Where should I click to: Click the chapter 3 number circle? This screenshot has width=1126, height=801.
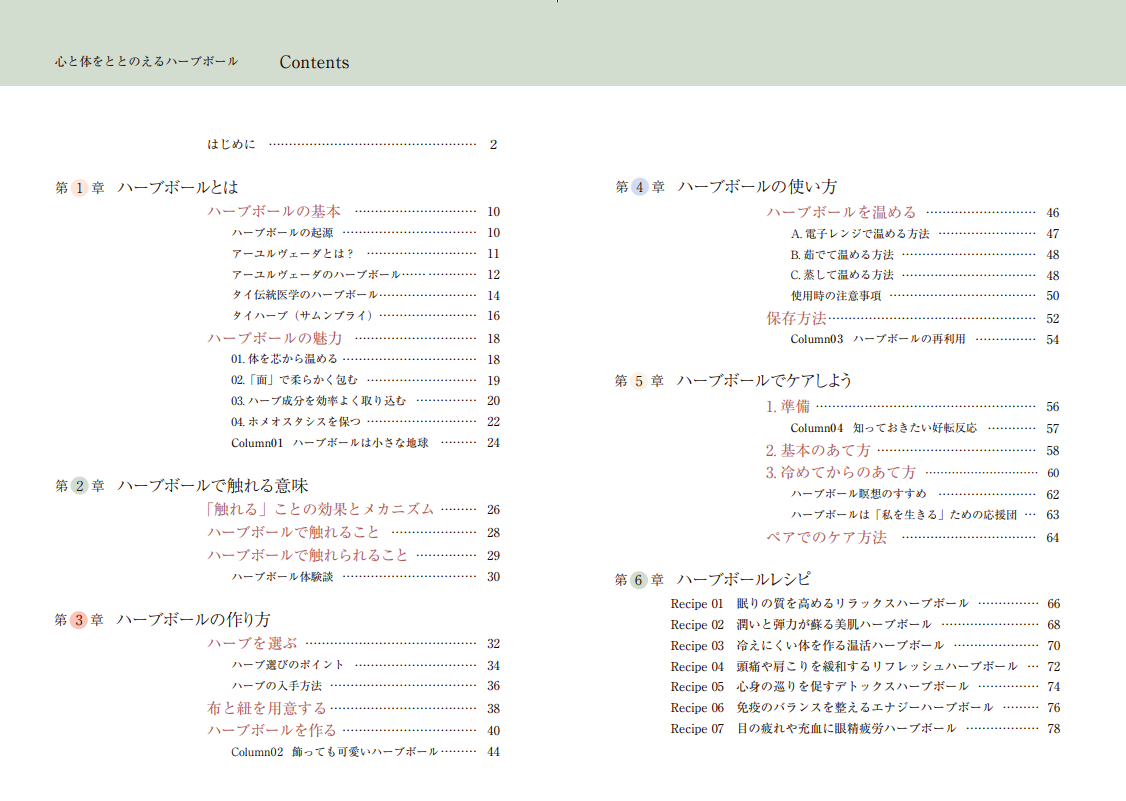tap(79, 620)
